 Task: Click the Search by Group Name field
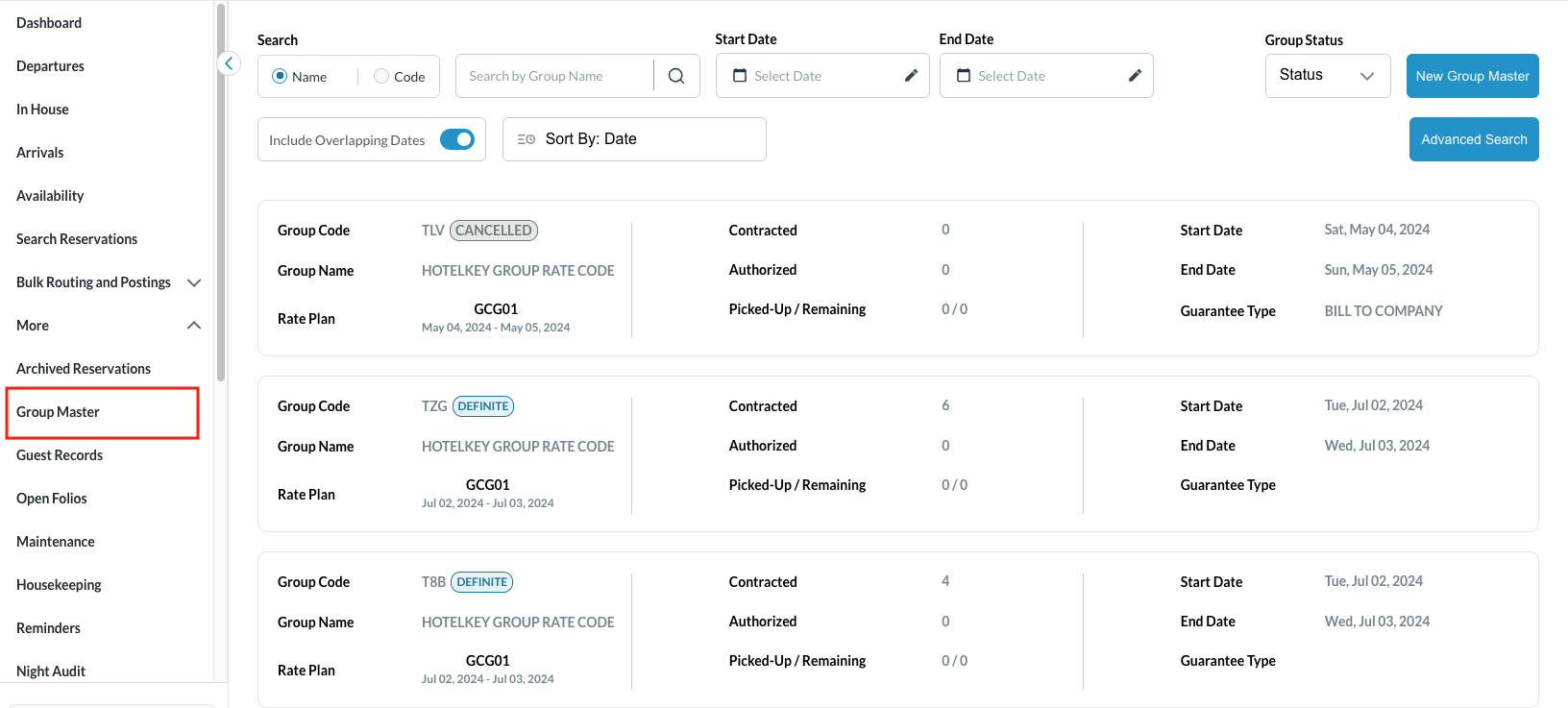click(x=555, y=76)
